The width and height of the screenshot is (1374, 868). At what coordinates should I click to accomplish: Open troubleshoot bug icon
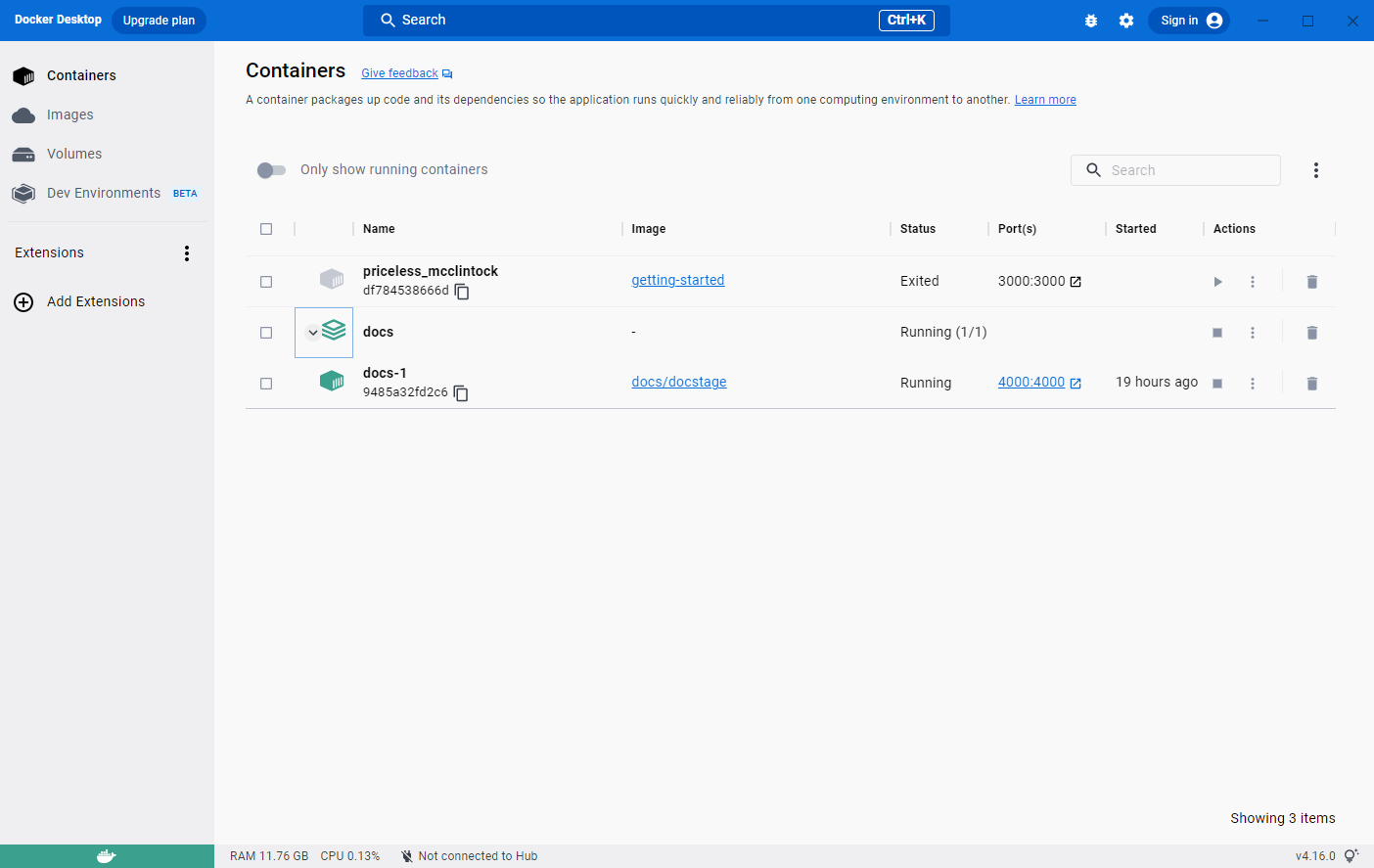(1091, 21)
